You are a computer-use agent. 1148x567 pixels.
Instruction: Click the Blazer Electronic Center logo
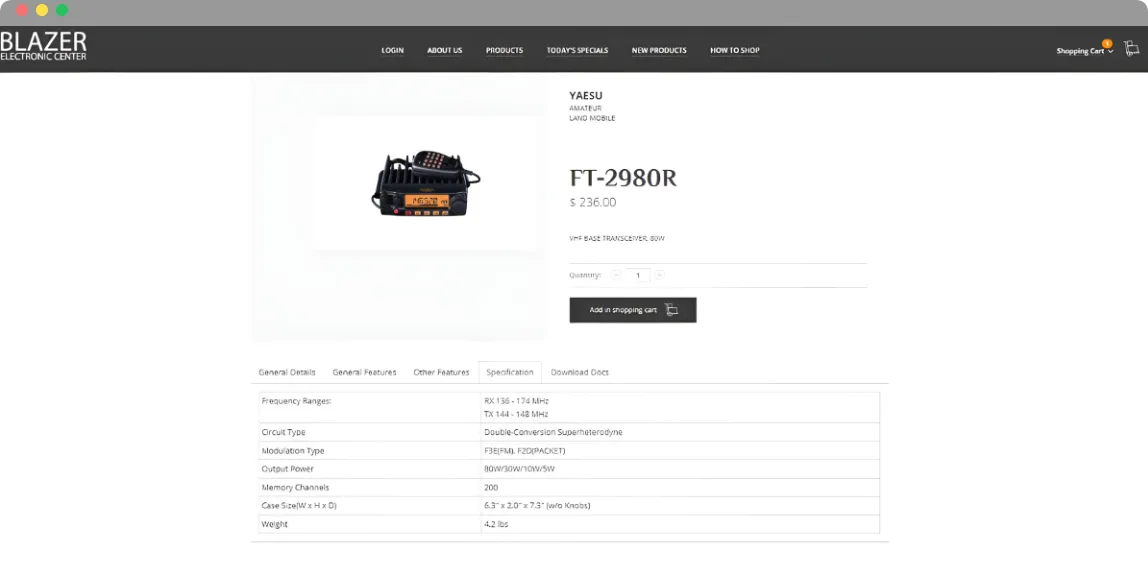pos(43,46)
